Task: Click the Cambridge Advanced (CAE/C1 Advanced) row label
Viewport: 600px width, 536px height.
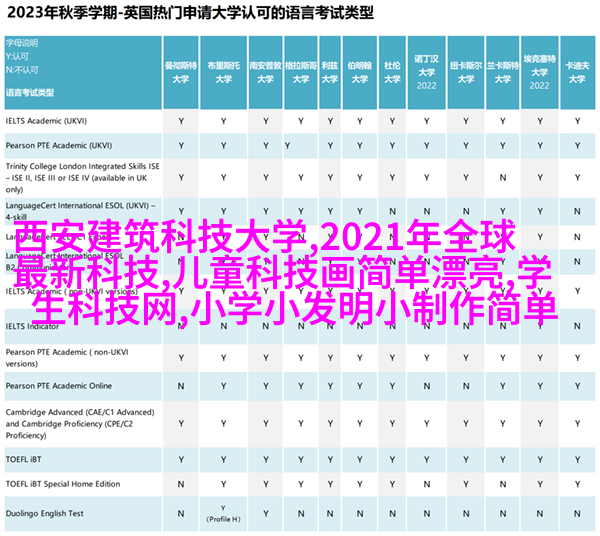Action: pyautogui.click(x=80, y=424)
